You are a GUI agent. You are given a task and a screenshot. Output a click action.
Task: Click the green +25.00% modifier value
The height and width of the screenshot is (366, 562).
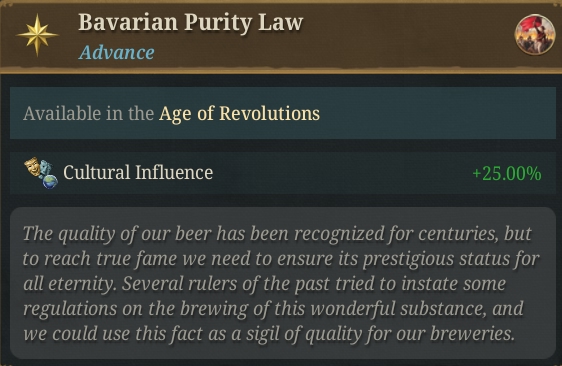tap(507, 174)
